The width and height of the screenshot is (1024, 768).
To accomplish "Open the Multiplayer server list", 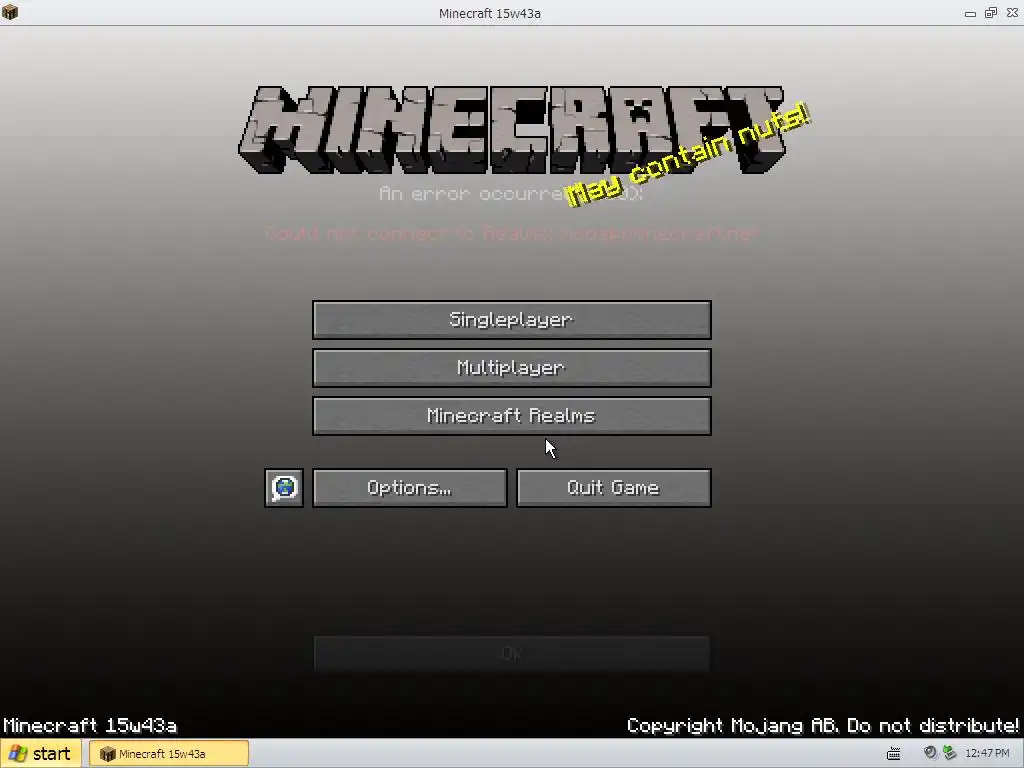I will coord(511,368).
